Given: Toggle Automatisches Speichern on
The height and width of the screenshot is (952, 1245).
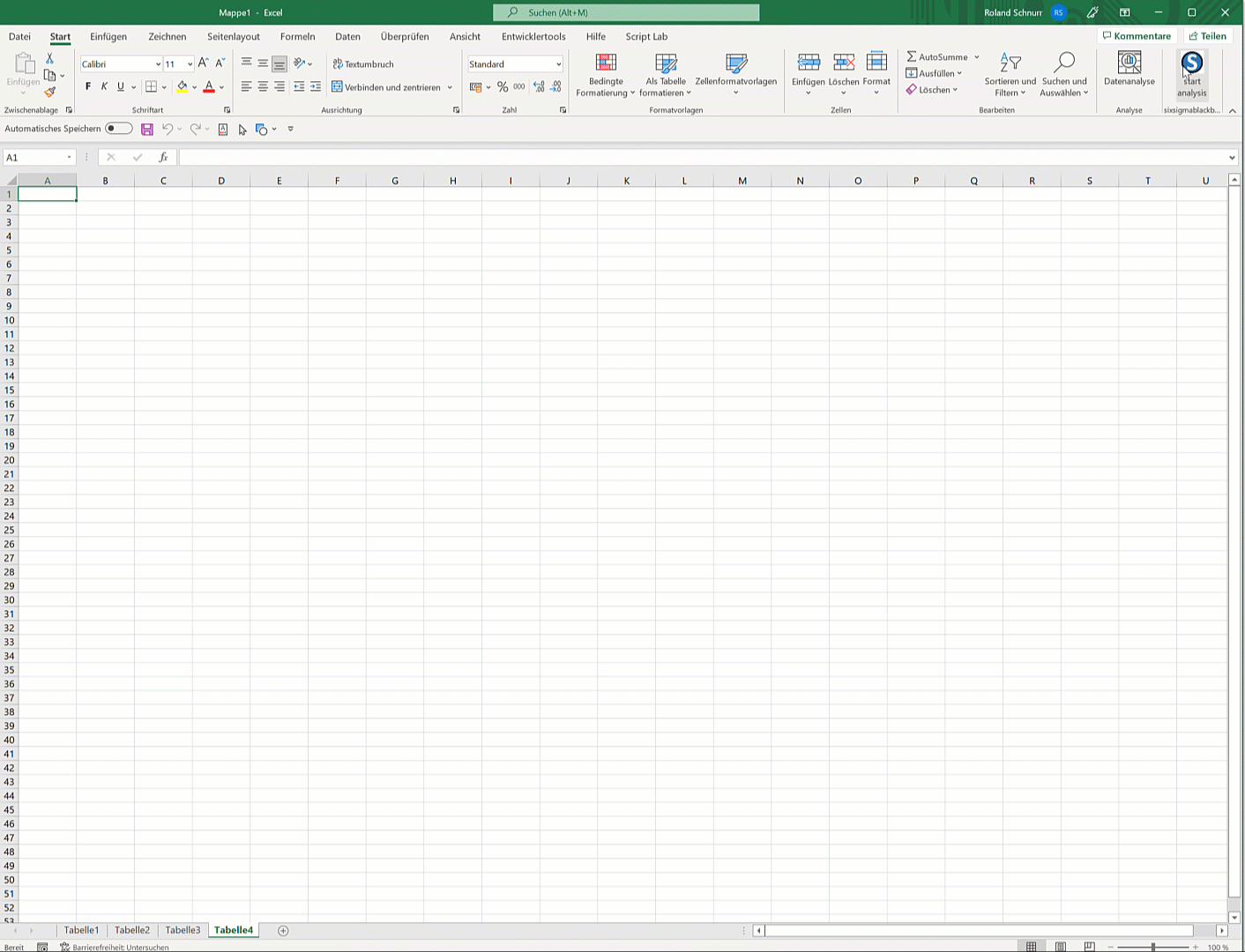Looking at the screenshot, I should 119,128.
